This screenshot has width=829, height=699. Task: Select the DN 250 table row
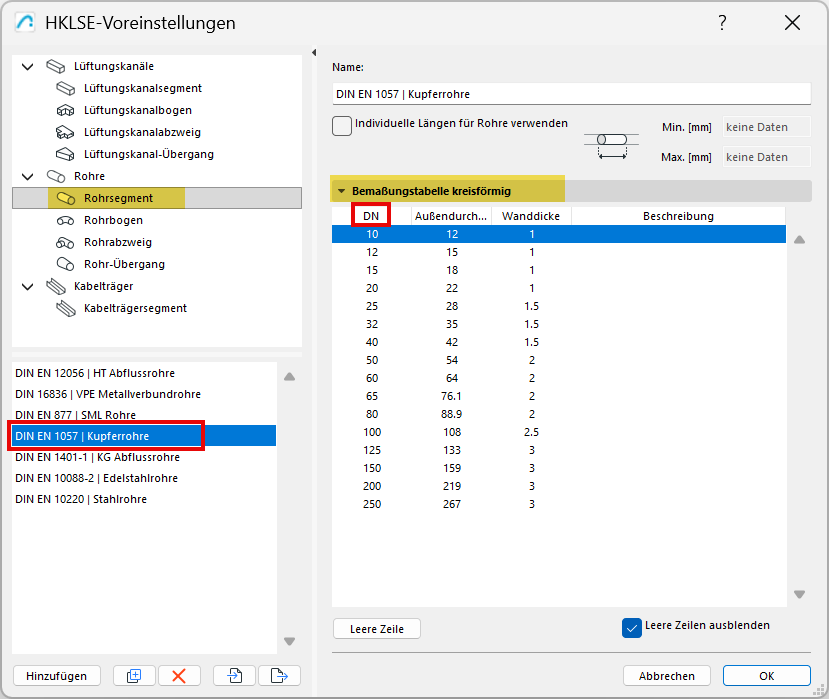pyautogui.click(x=559, y=504)
